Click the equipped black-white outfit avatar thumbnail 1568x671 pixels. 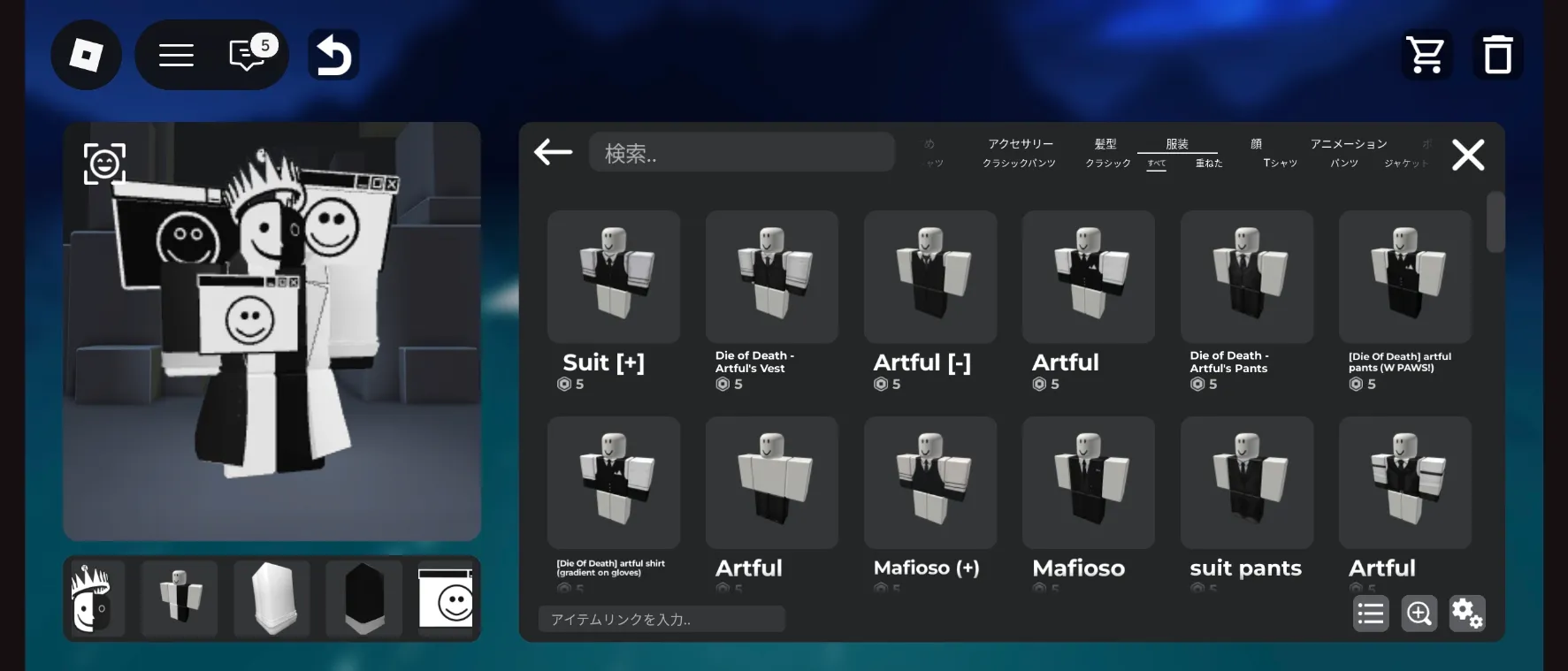pos(180,599)
